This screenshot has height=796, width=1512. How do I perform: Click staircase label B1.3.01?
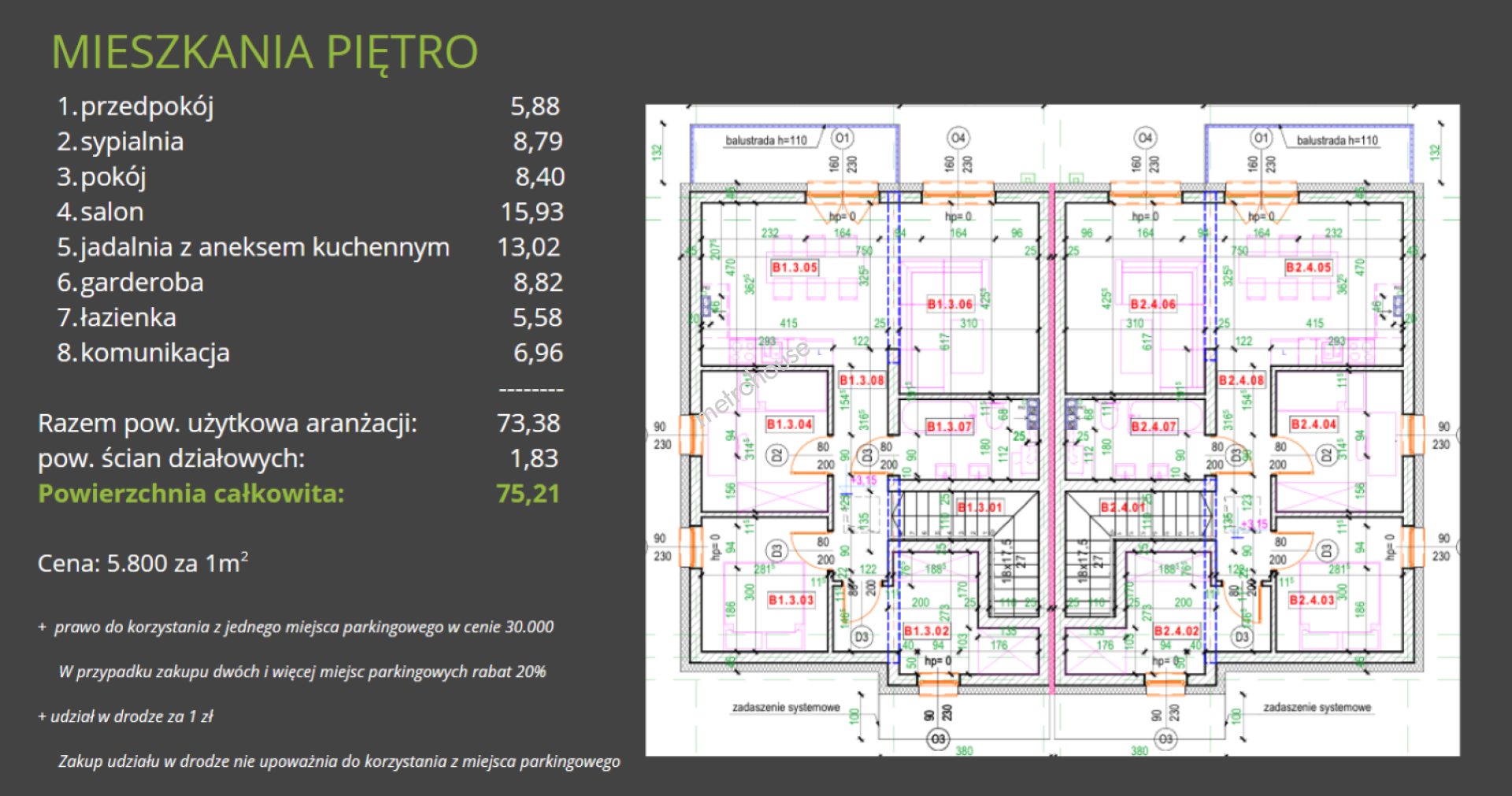(x=980, y=507)
